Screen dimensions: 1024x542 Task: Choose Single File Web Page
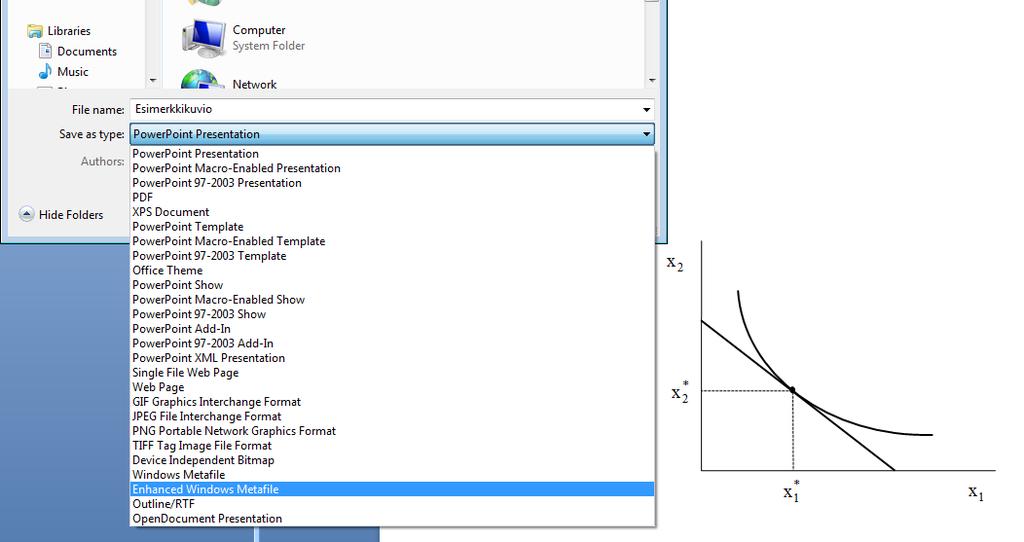[x=392, y=372]
